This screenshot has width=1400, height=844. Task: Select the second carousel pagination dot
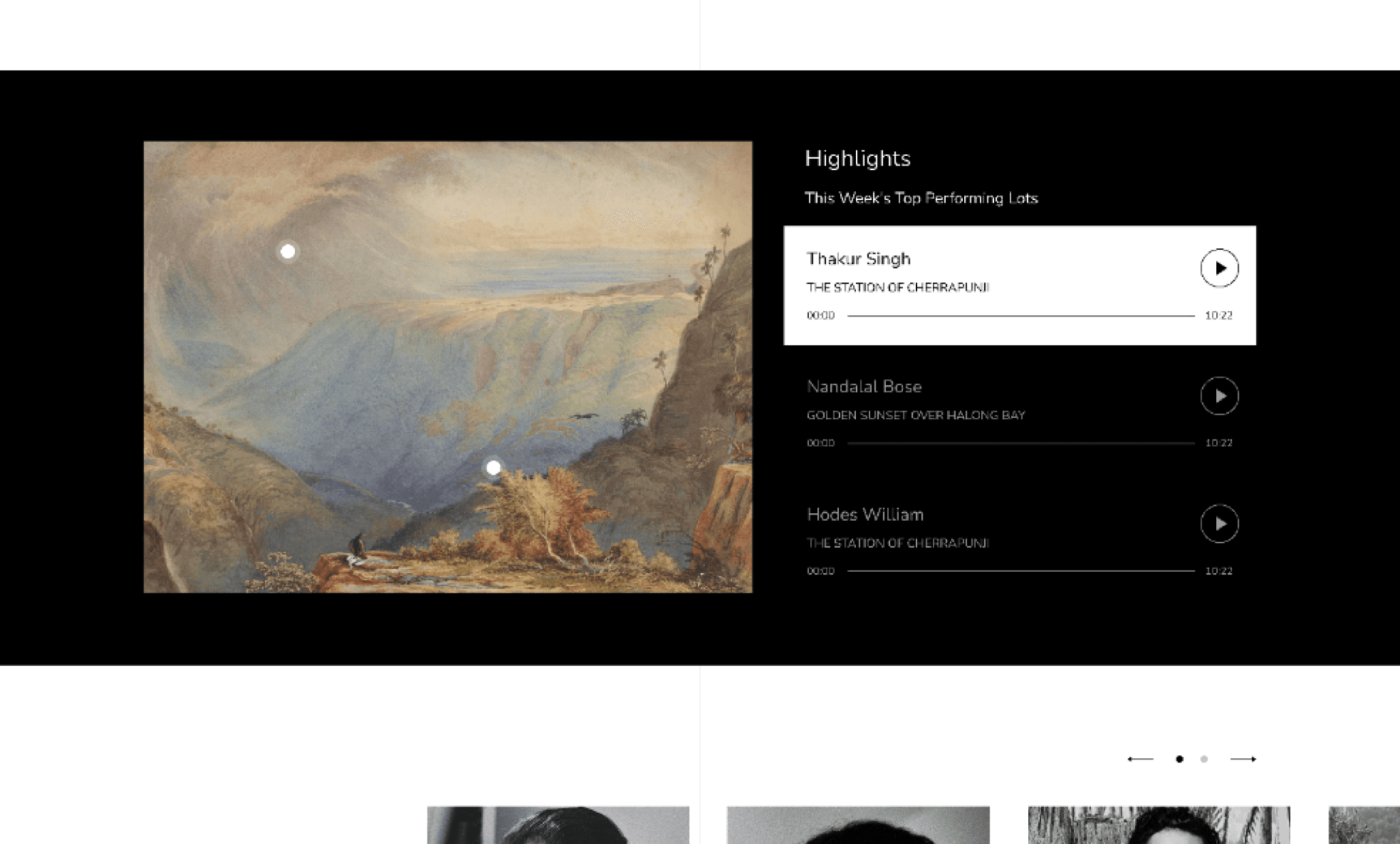click(1204, 759)
